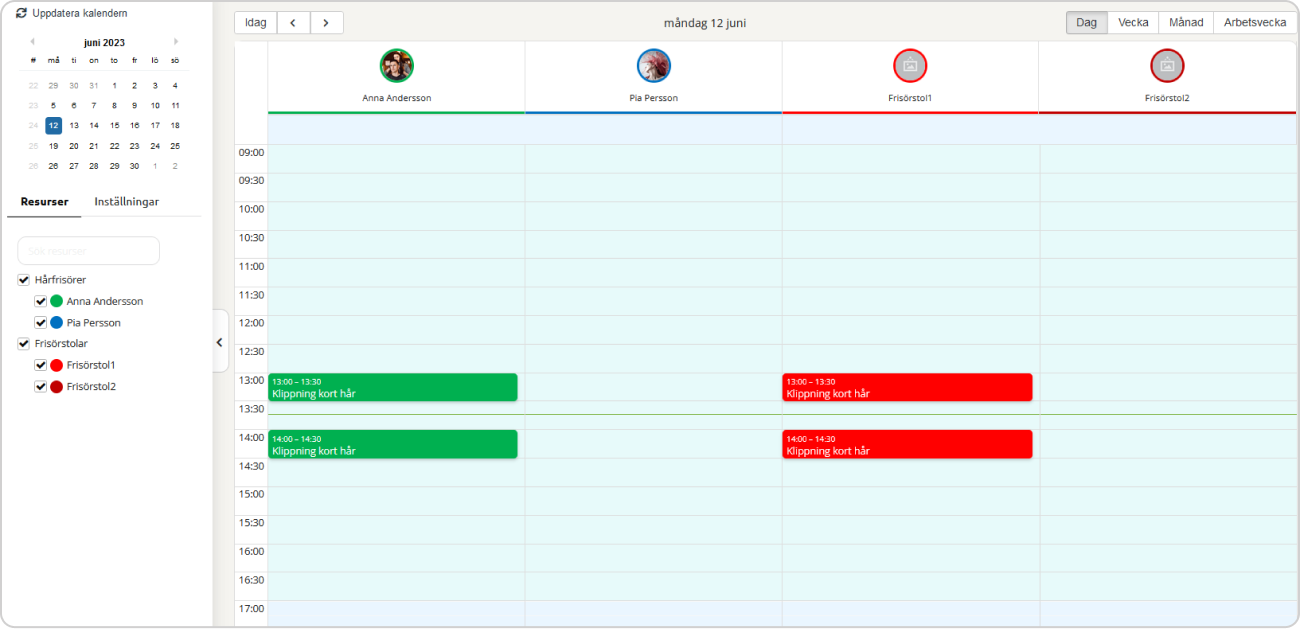The height and width of the screenshot is (629, 1300).
Task: Click the juni 2023 month title
Action: click(x=104, y=42)
